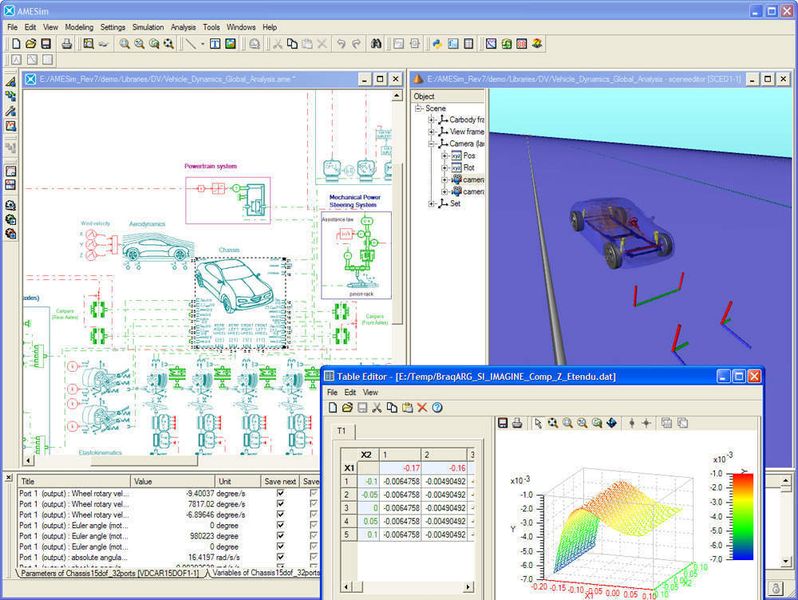Open the Simulation menu
798x600 pixels.
click(148, 27)
